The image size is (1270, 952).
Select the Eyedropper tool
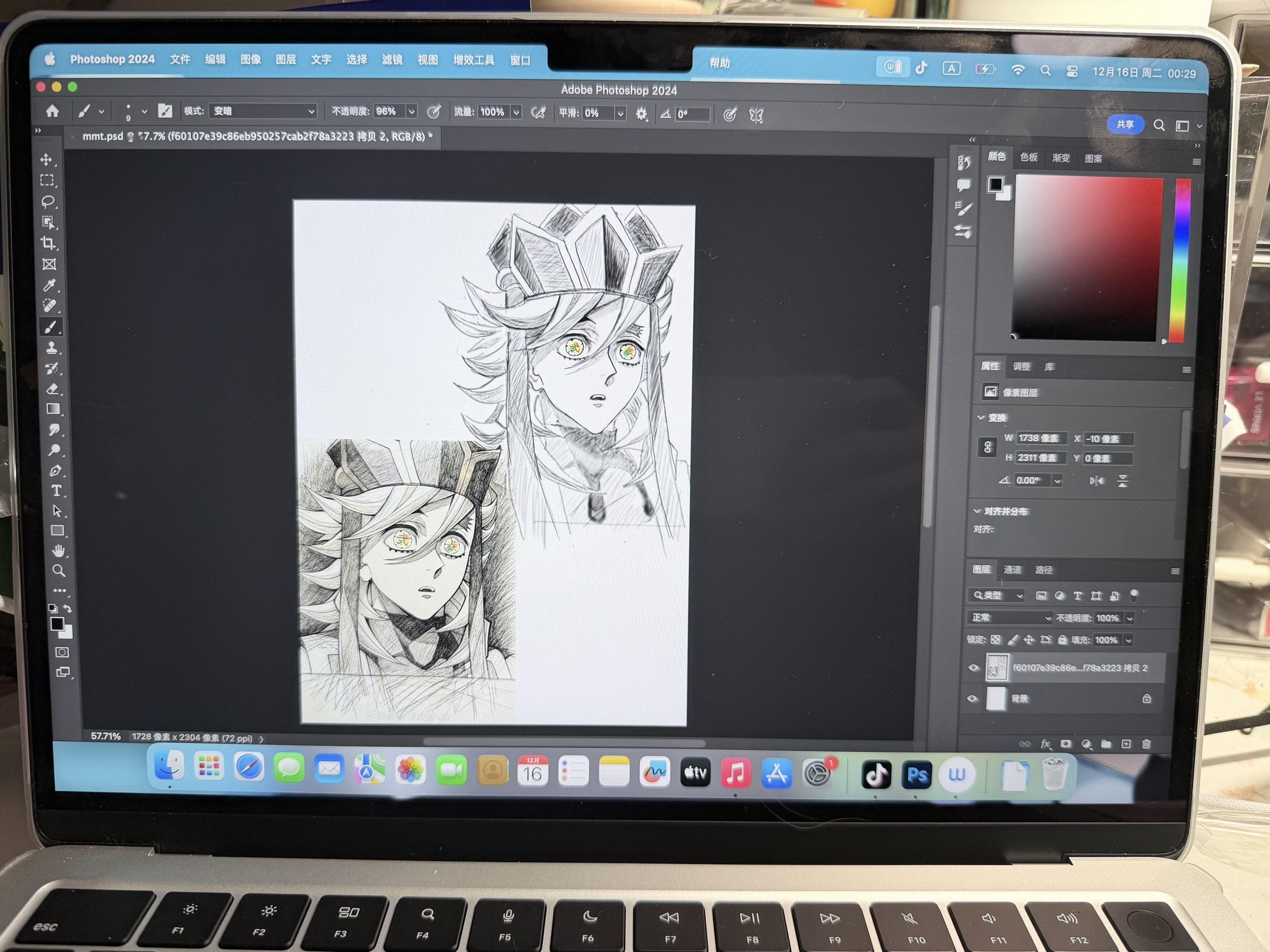(x=50, y=285)
